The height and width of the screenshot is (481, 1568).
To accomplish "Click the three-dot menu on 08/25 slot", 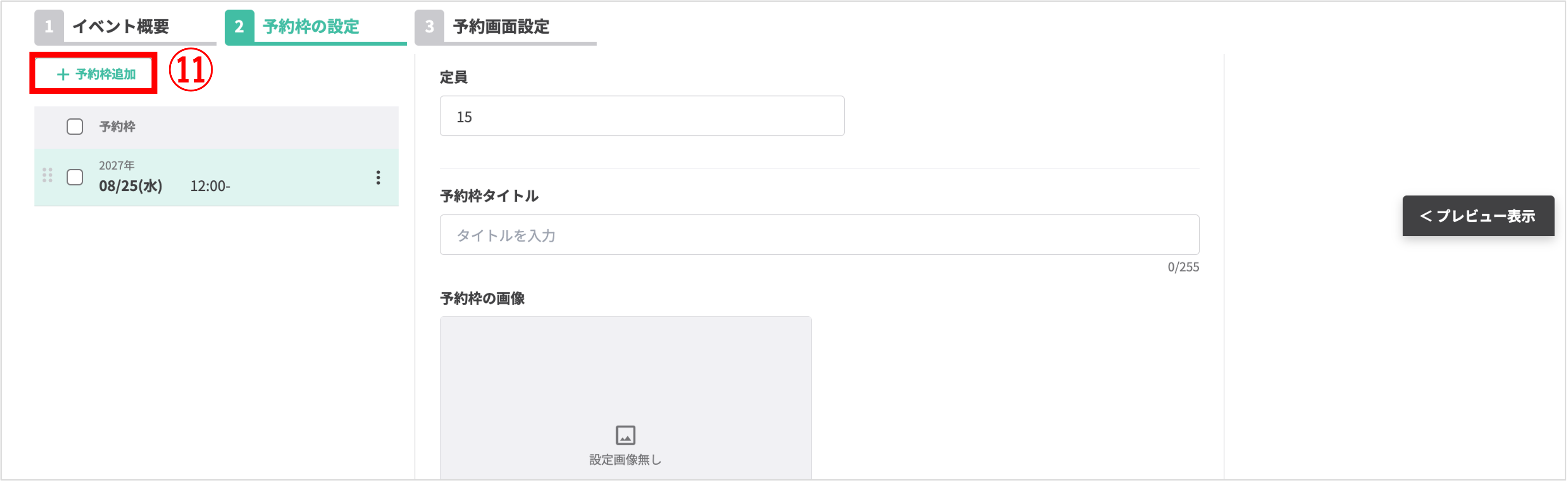I will pos(378,177).
